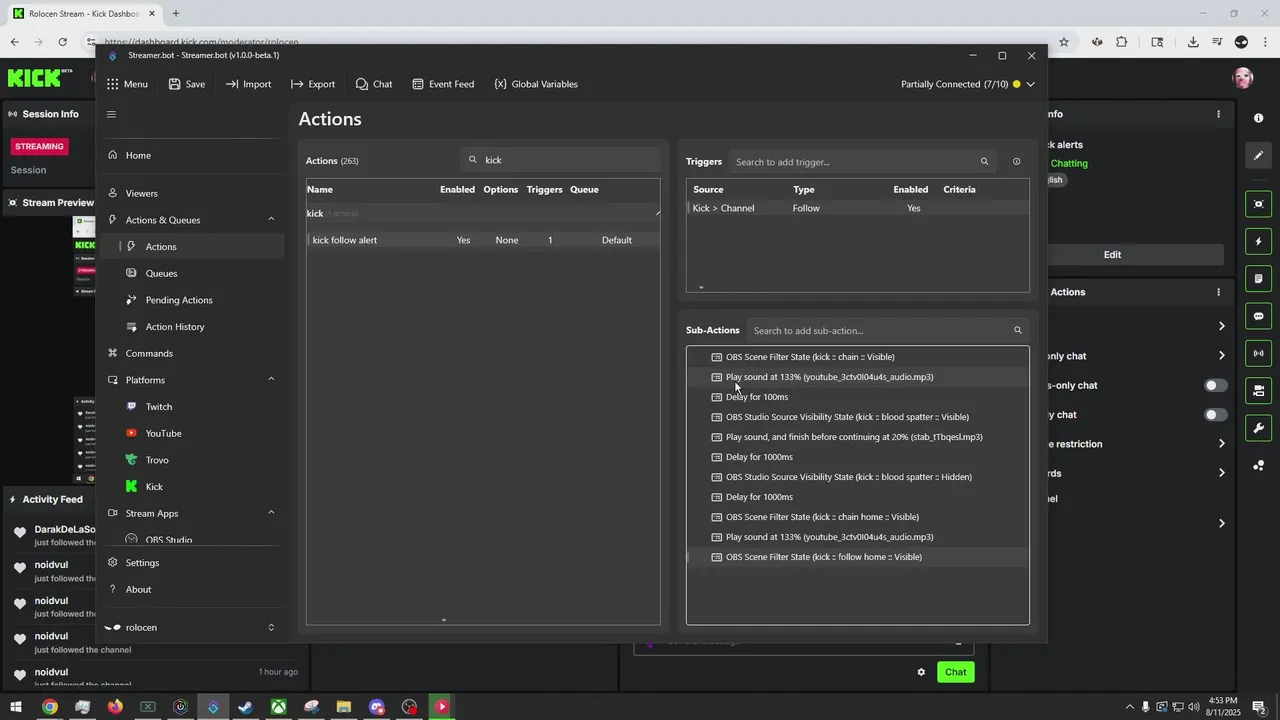Select the Twitch platform

point(159,407)
